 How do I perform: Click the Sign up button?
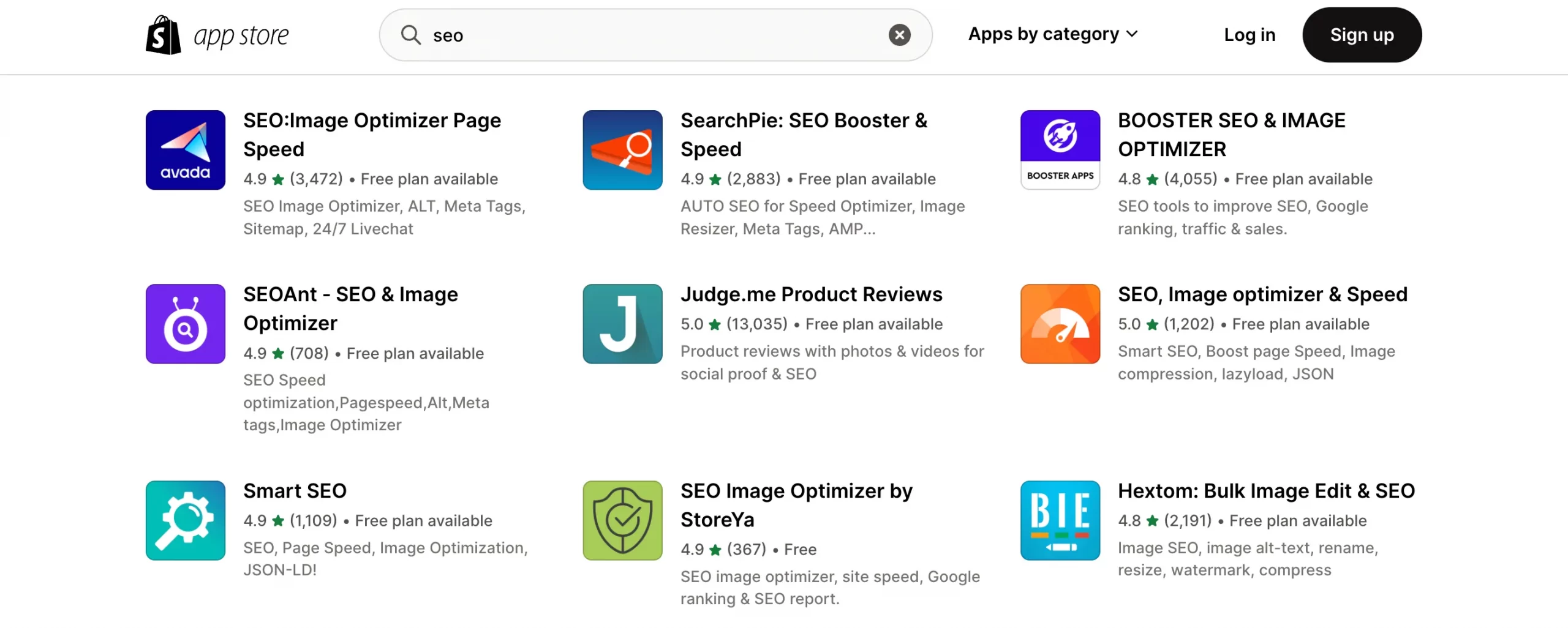(x=1362, y=35)
